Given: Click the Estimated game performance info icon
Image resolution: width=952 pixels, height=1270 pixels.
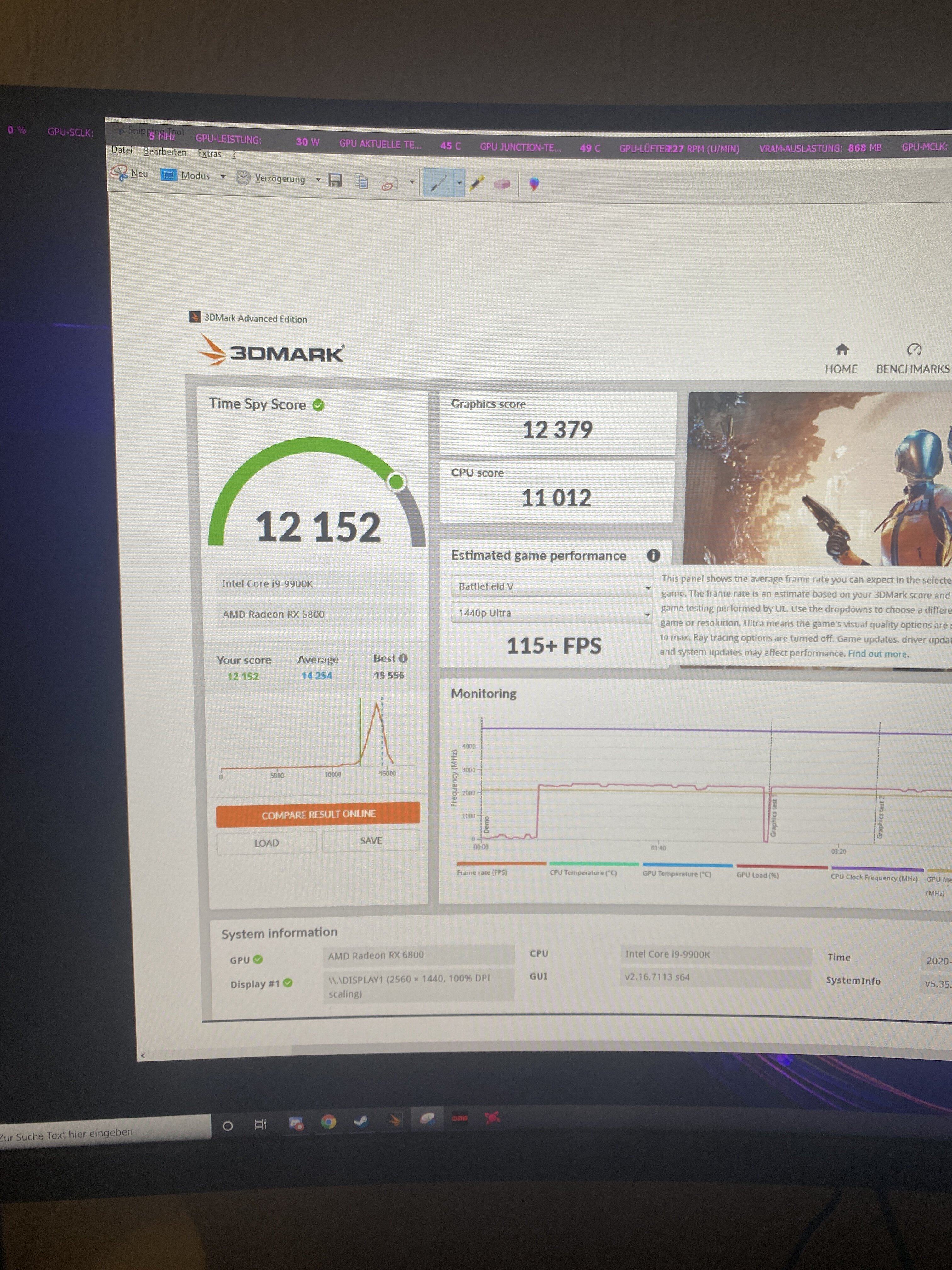Looking at the screenshot, I should pyautogui.click(x=653, y=555).
